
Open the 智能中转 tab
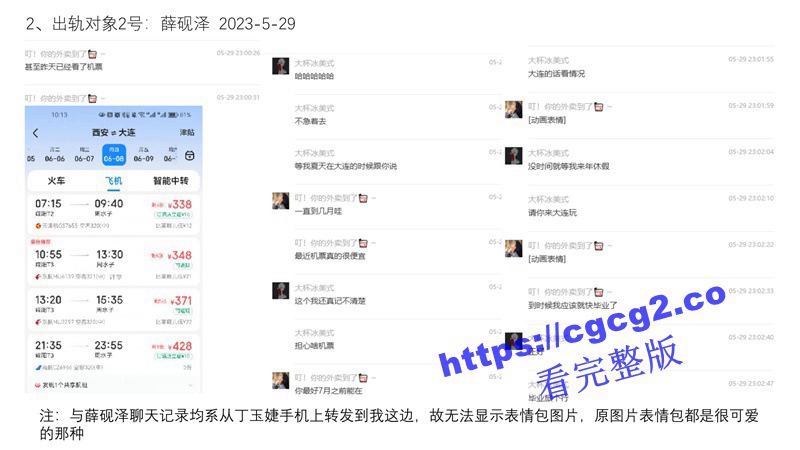(x=170, y=182)
